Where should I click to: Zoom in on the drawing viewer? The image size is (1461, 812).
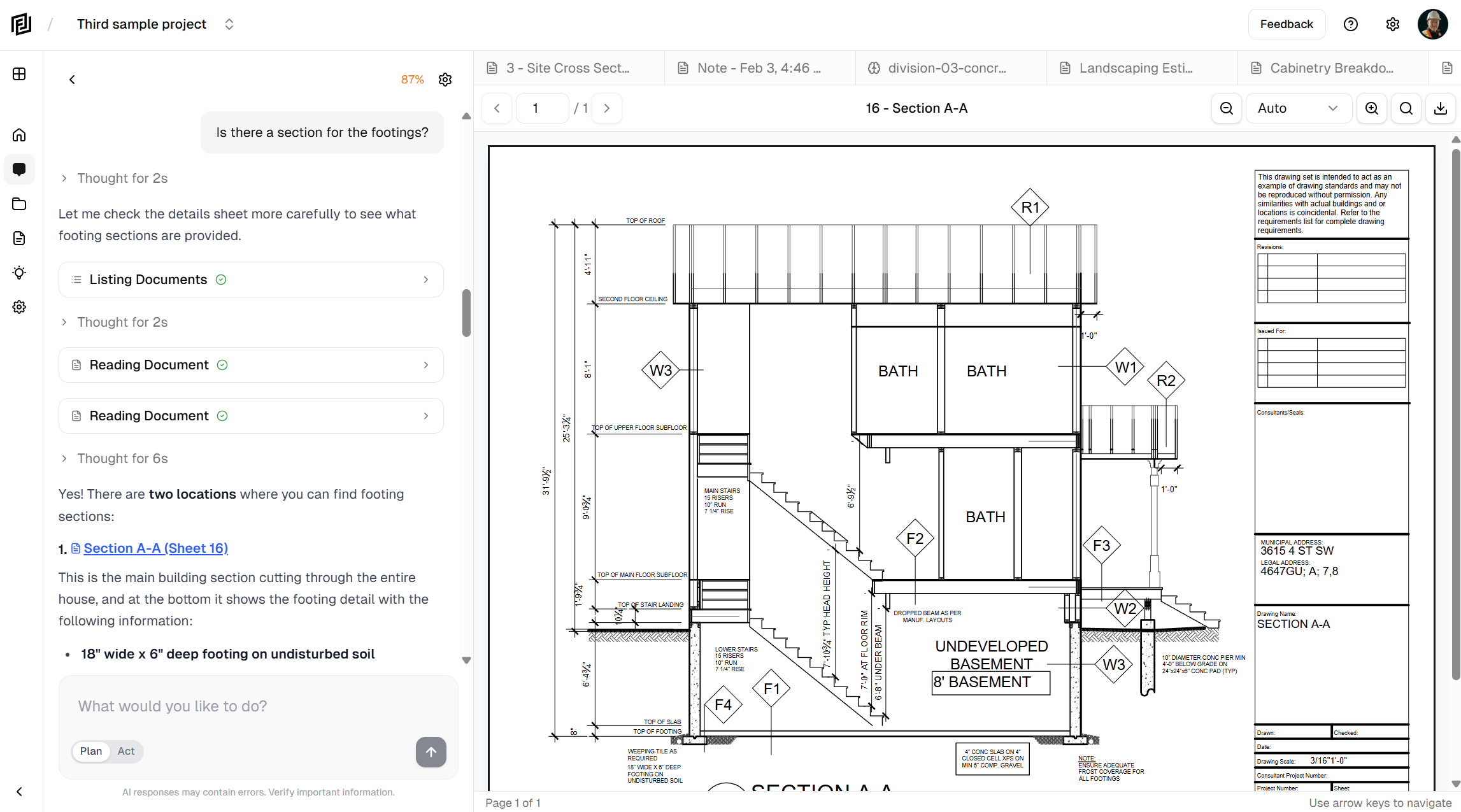pyautogui.click(x=1371, y=108)
